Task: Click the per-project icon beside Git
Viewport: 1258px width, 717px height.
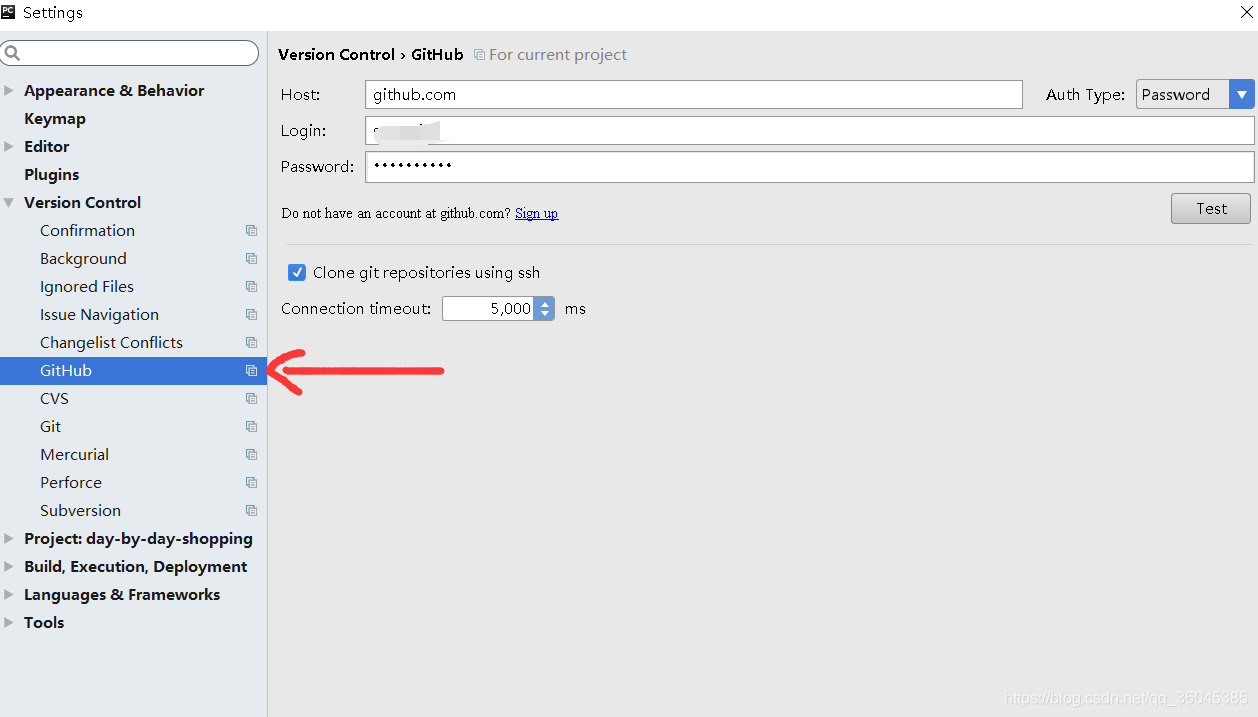Action: (251, 426)
